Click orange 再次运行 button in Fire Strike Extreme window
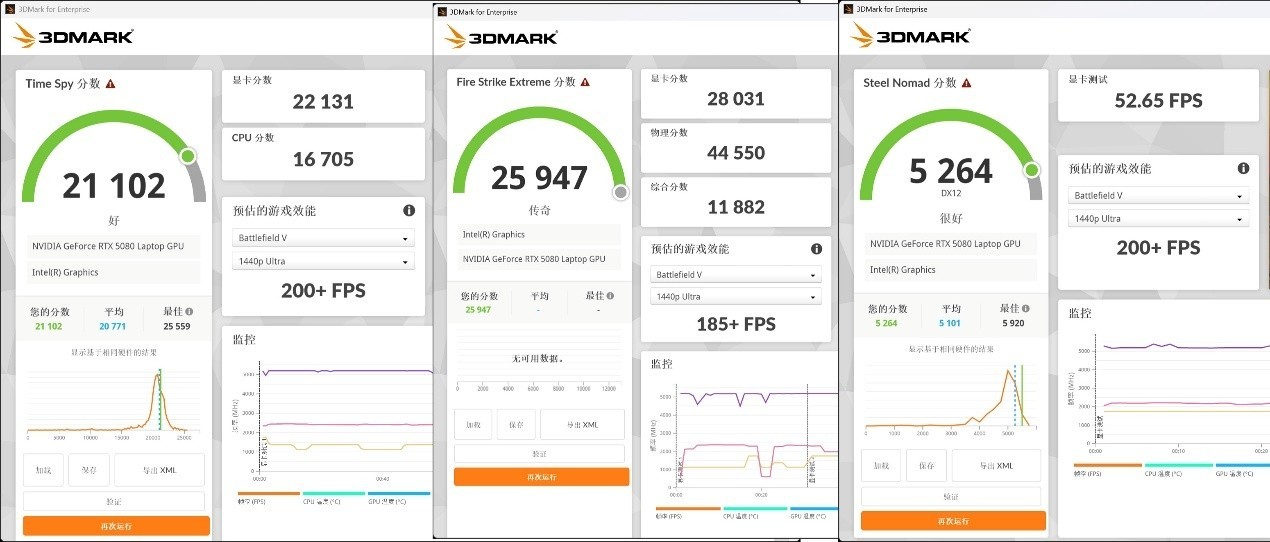Image resolution: width=1270 pixels, height=542 pixels. [x=541, y=477]
